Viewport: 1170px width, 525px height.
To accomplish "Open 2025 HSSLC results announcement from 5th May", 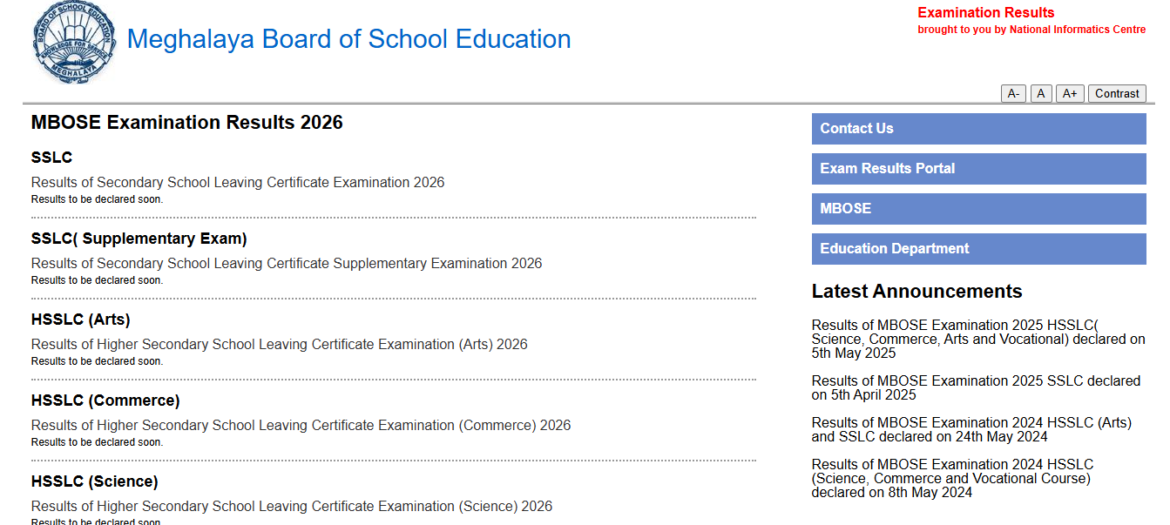I will tap(977, 339).
